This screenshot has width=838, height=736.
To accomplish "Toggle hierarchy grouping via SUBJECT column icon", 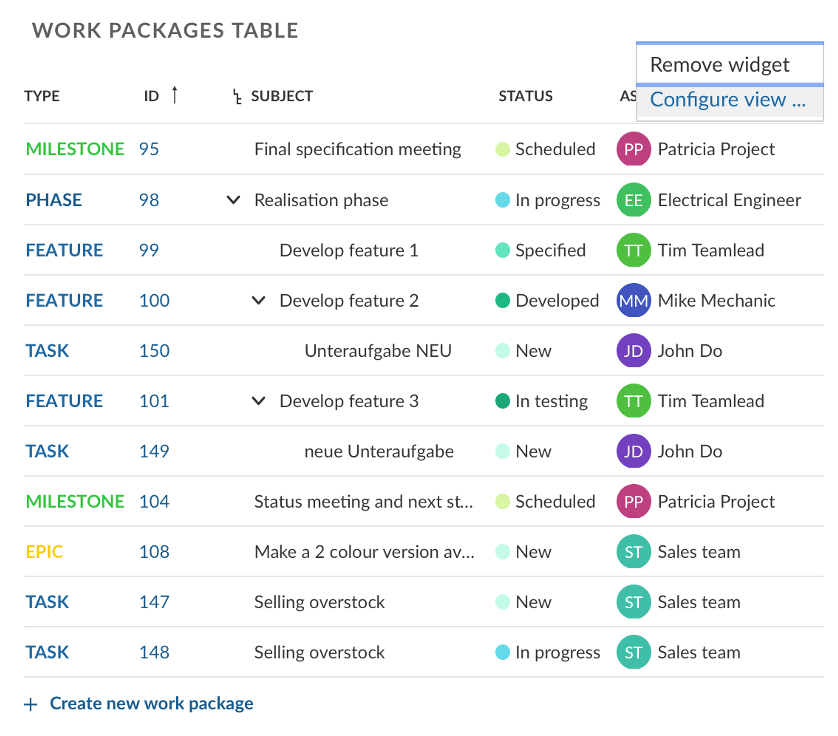I will 236,96.
